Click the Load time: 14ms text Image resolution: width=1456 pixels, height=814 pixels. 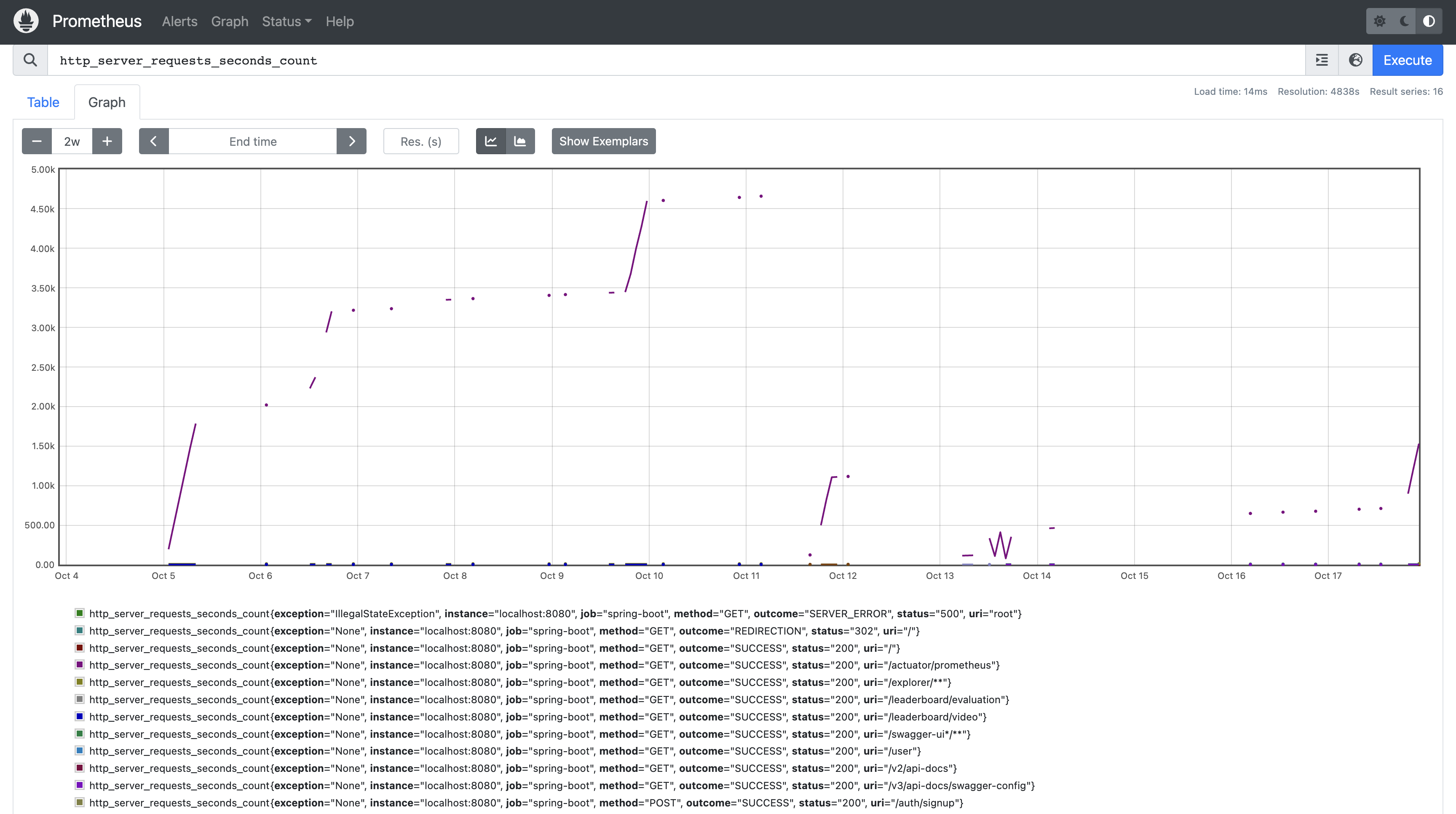pyautogui.click(x=1231, y=91)
